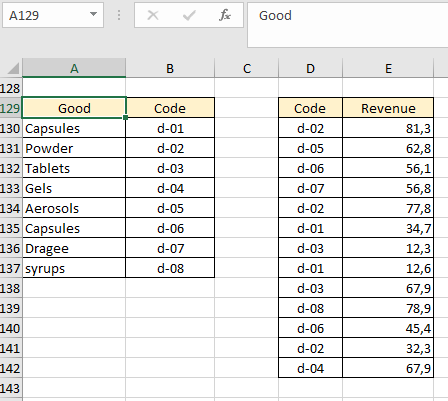The height and width of the screenshot is (401, 448).
Task: Click revenue value 67,9 in row 138
Action: coord(388,288)
